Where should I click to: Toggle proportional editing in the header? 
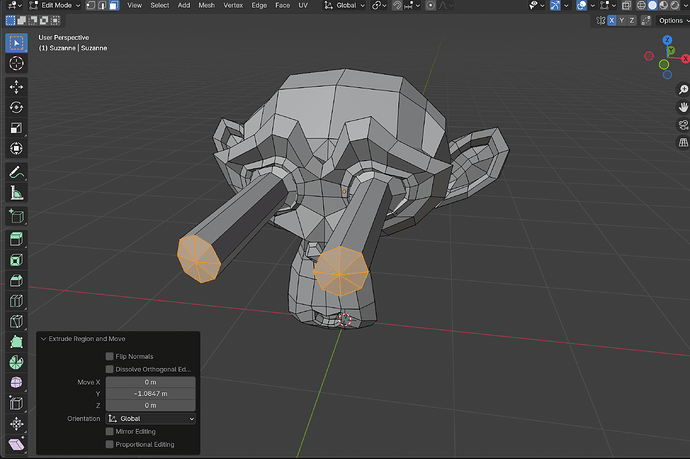tap(430, 5)
